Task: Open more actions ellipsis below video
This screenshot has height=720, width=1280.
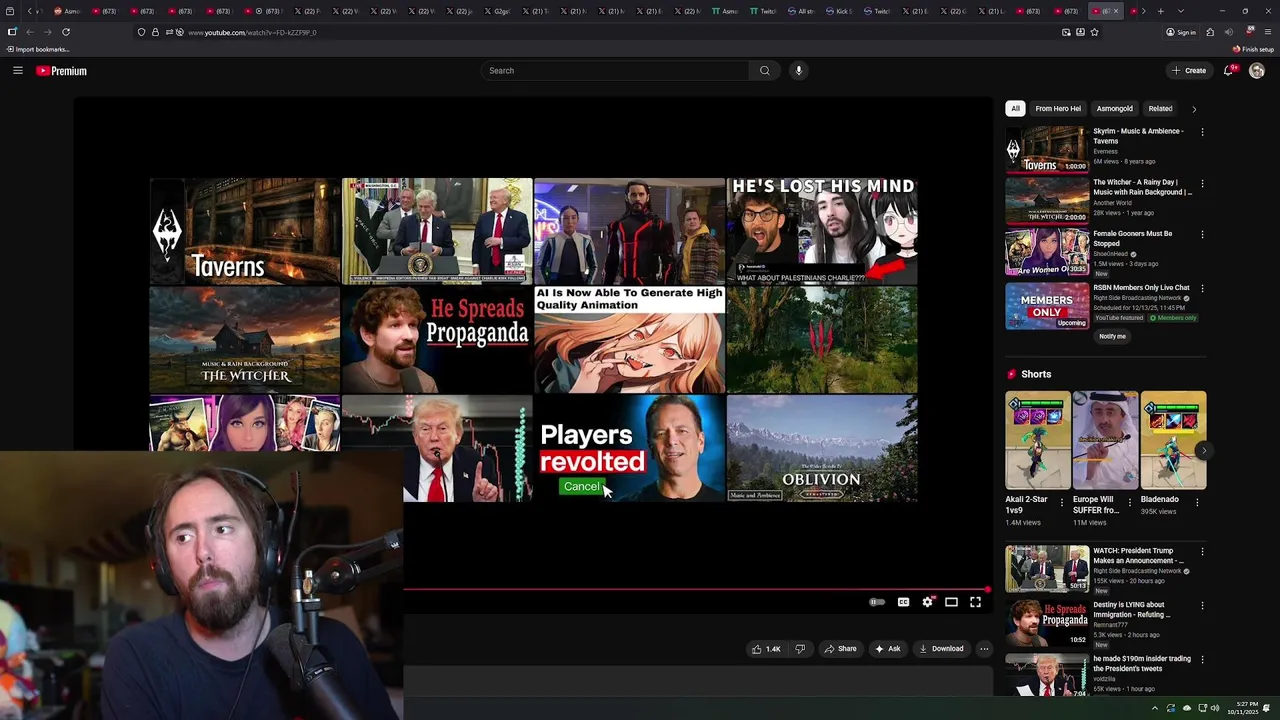Action: pos(984,649)
